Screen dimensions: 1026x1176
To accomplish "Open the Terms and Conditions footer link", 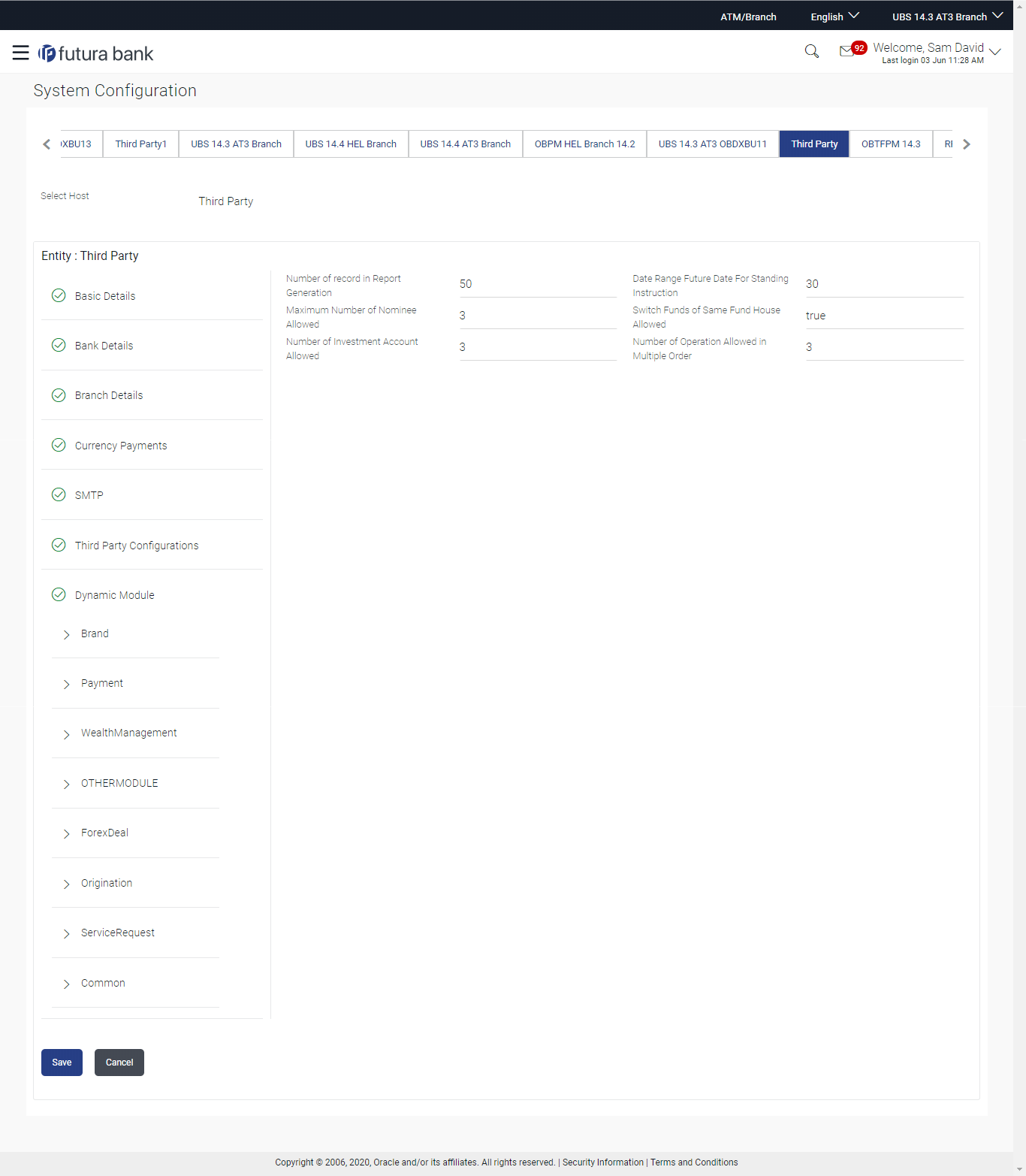I will [694, 1162].
